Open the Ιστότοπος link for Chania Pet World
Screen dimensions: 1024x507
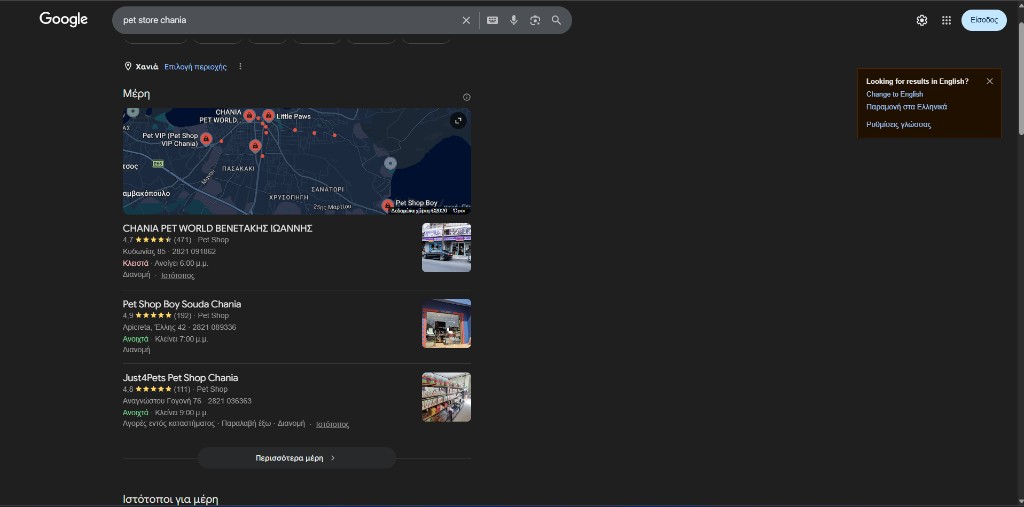(178, 276)
